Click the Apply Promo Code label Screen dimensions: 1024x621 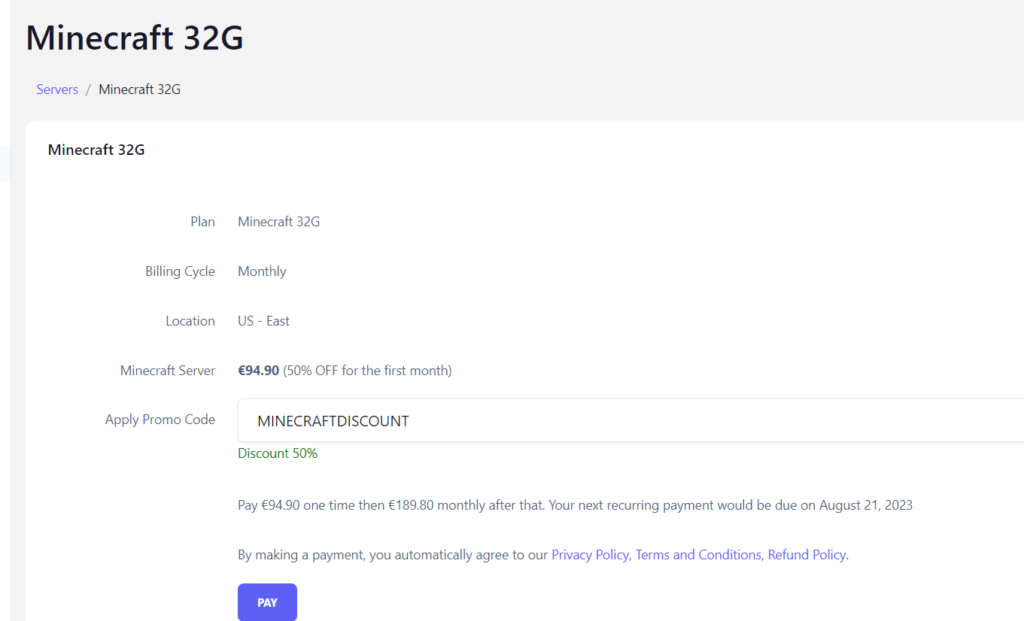point(160,419)
